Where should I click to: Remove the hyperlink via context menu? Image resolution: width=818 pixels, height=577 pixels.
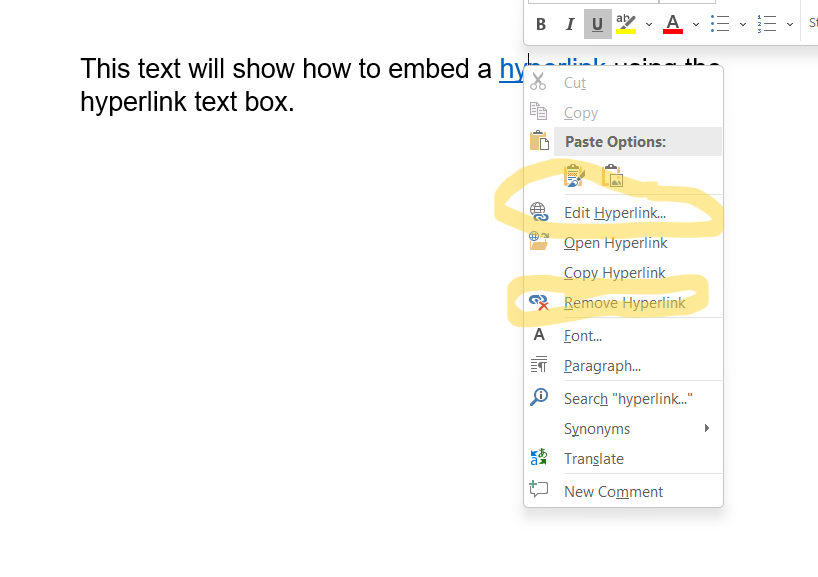[624, 303]
